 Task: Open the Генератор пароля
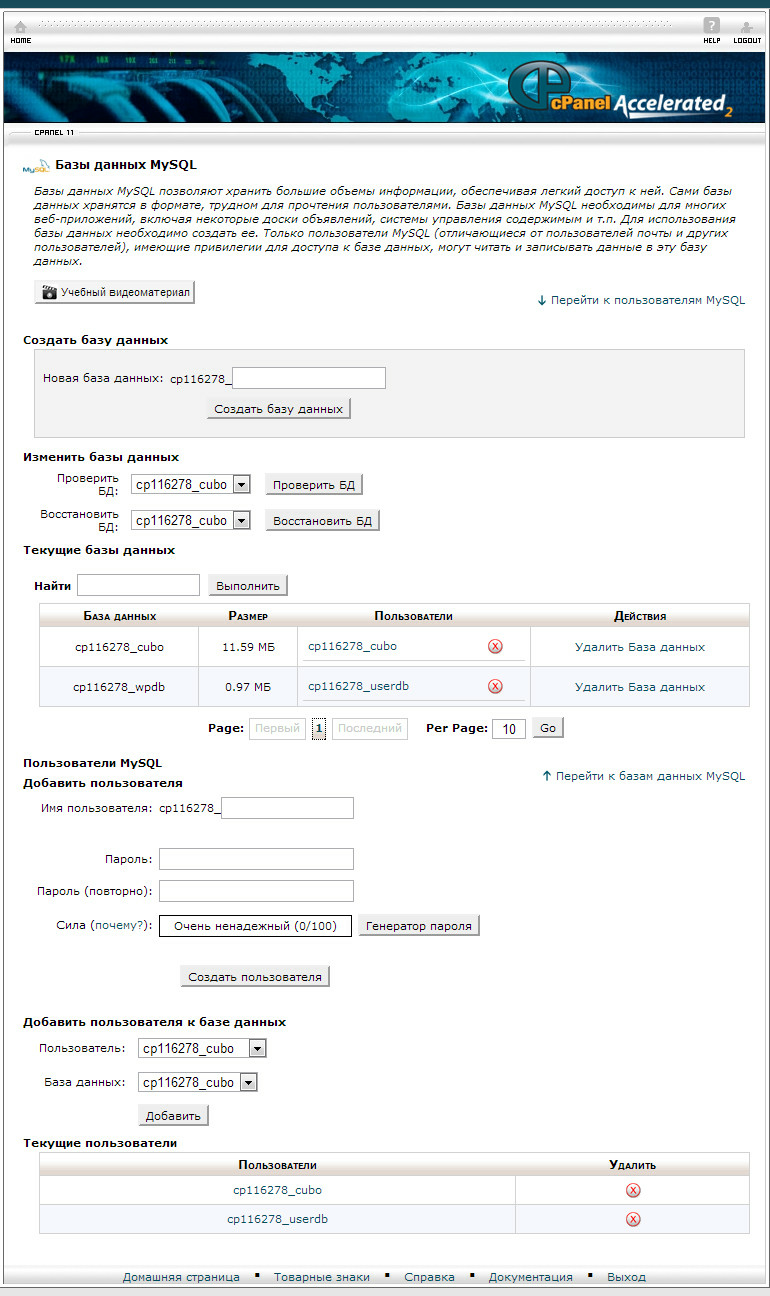419,926
